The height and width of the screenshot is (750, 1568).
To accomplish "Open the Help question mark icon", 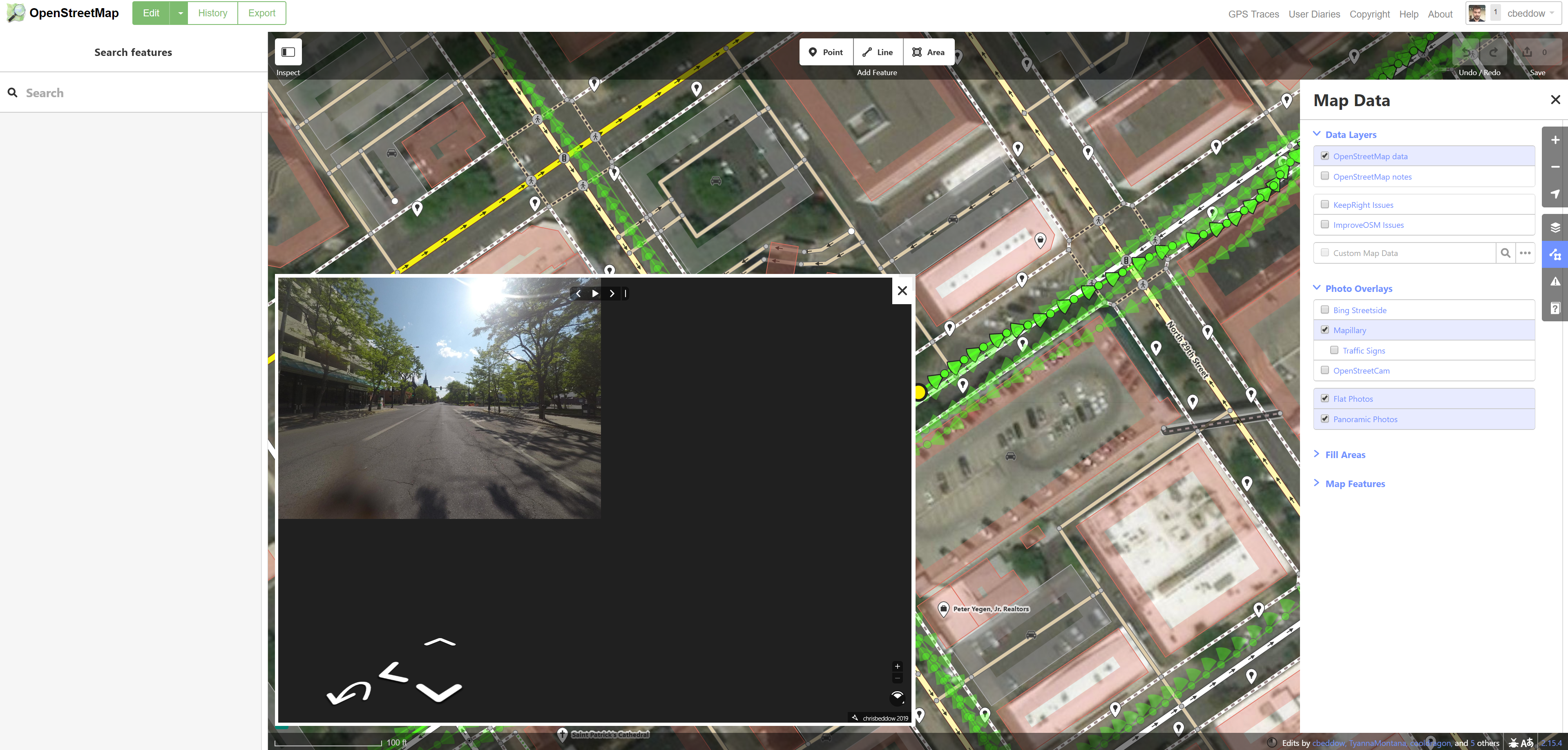I will [x=1555, y=308].
